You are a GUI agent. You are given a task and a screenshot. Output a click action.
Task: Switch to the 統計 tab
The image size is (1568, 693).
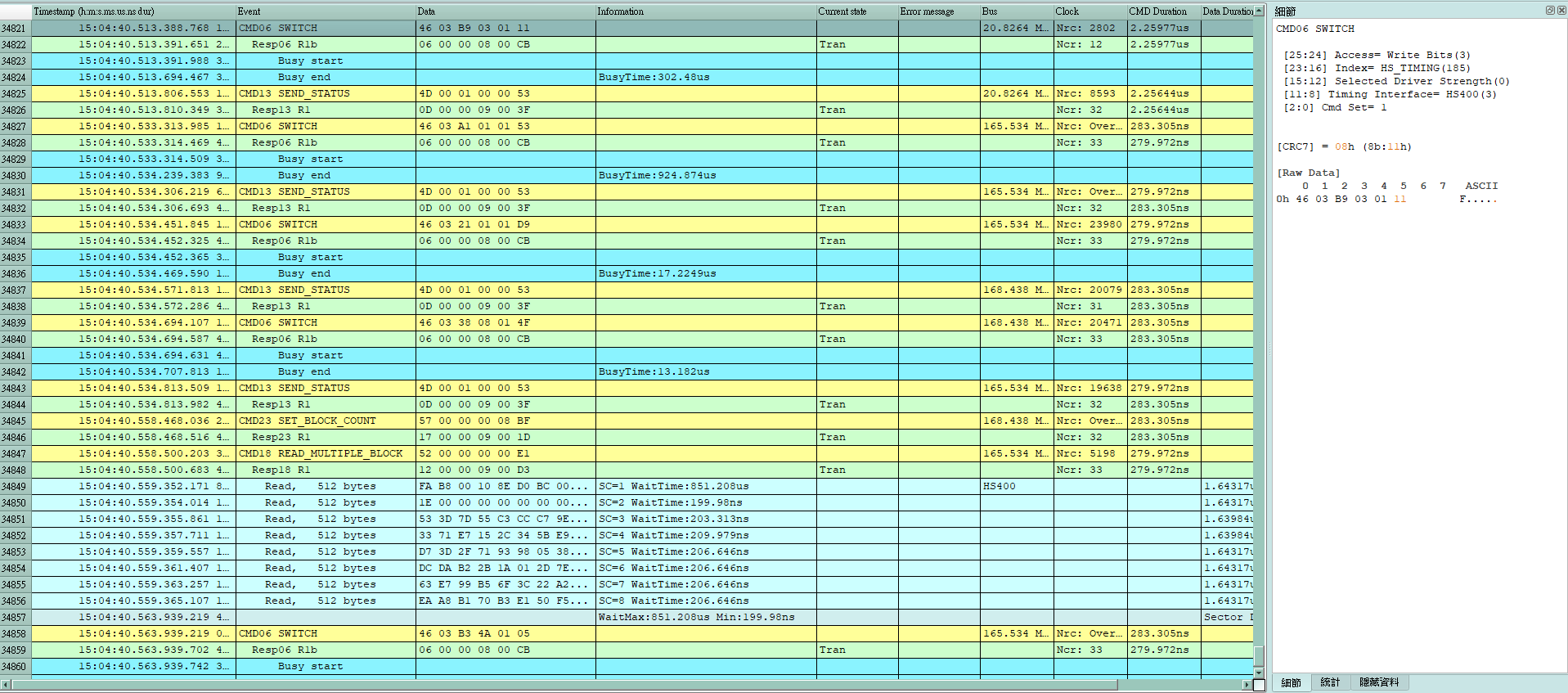(x=1331, y=682)
